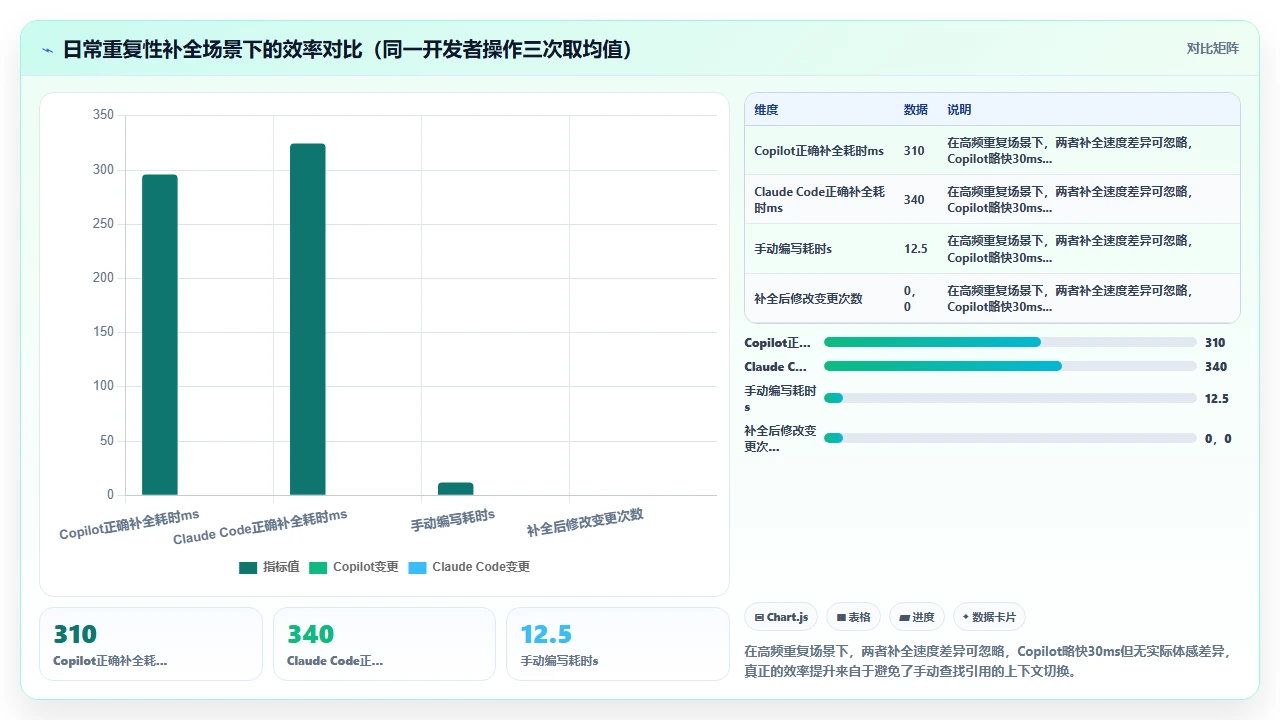Click x-axis label 补全后修改变更次数
This screenshot has width=1280, height=720.
[585, 522]
